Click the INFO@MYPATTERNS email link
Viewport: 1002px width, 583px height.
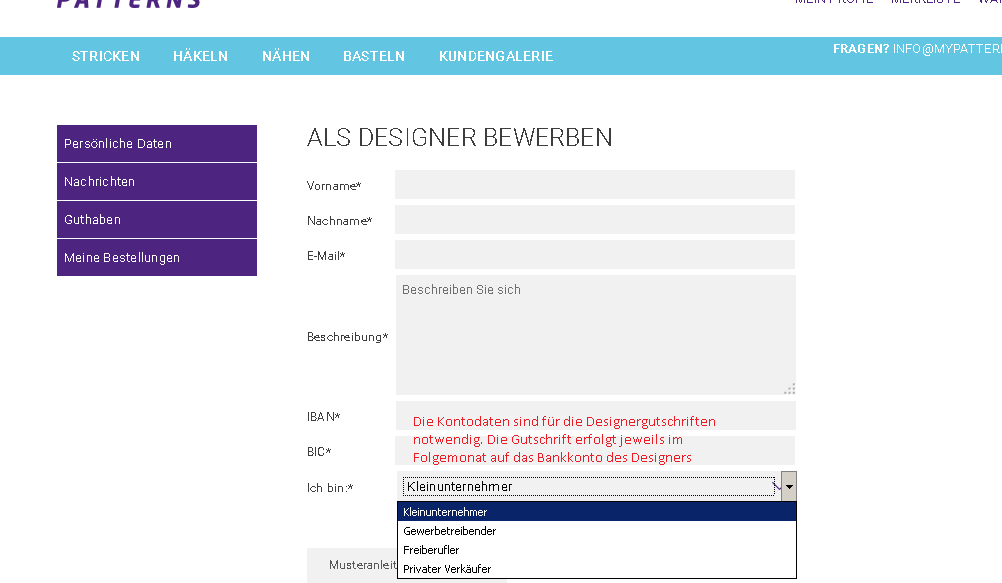(x=946, y=49)
